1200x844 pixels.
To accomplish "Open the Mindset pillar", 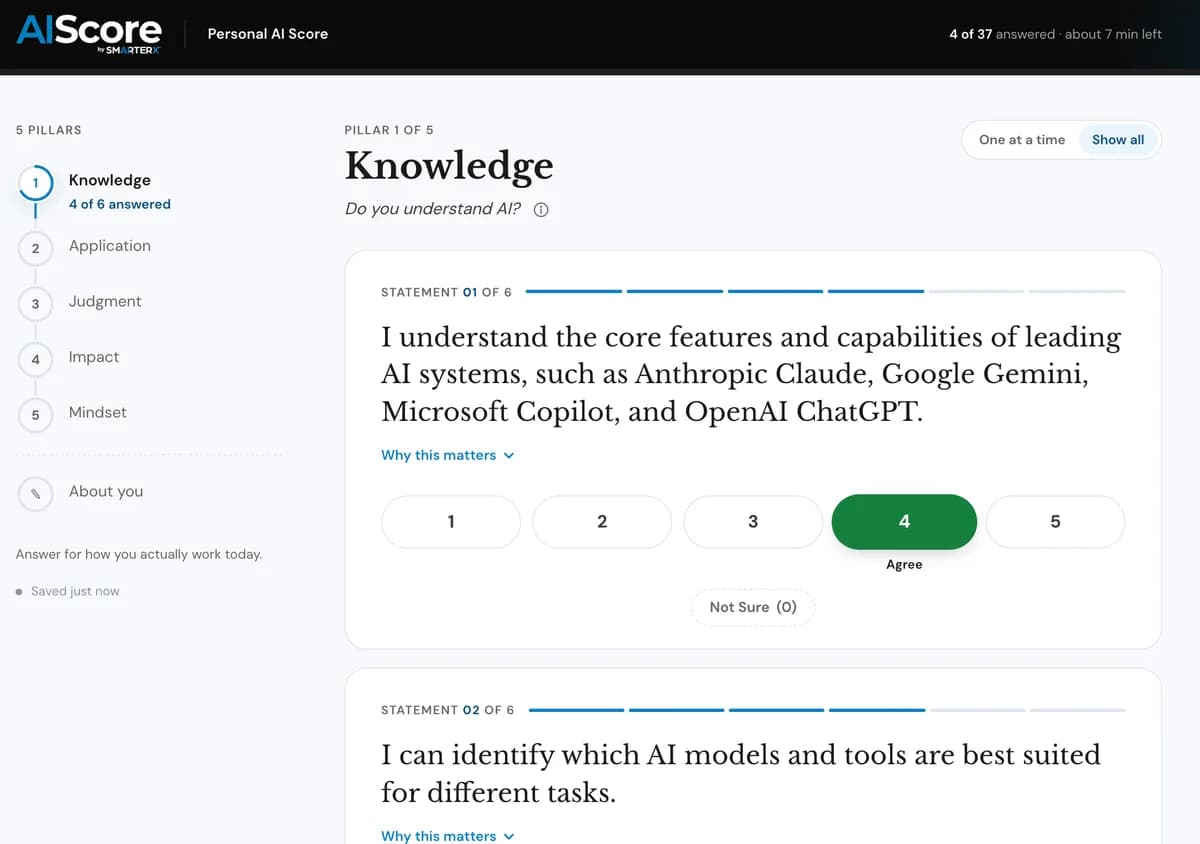I will coord(98,412).
